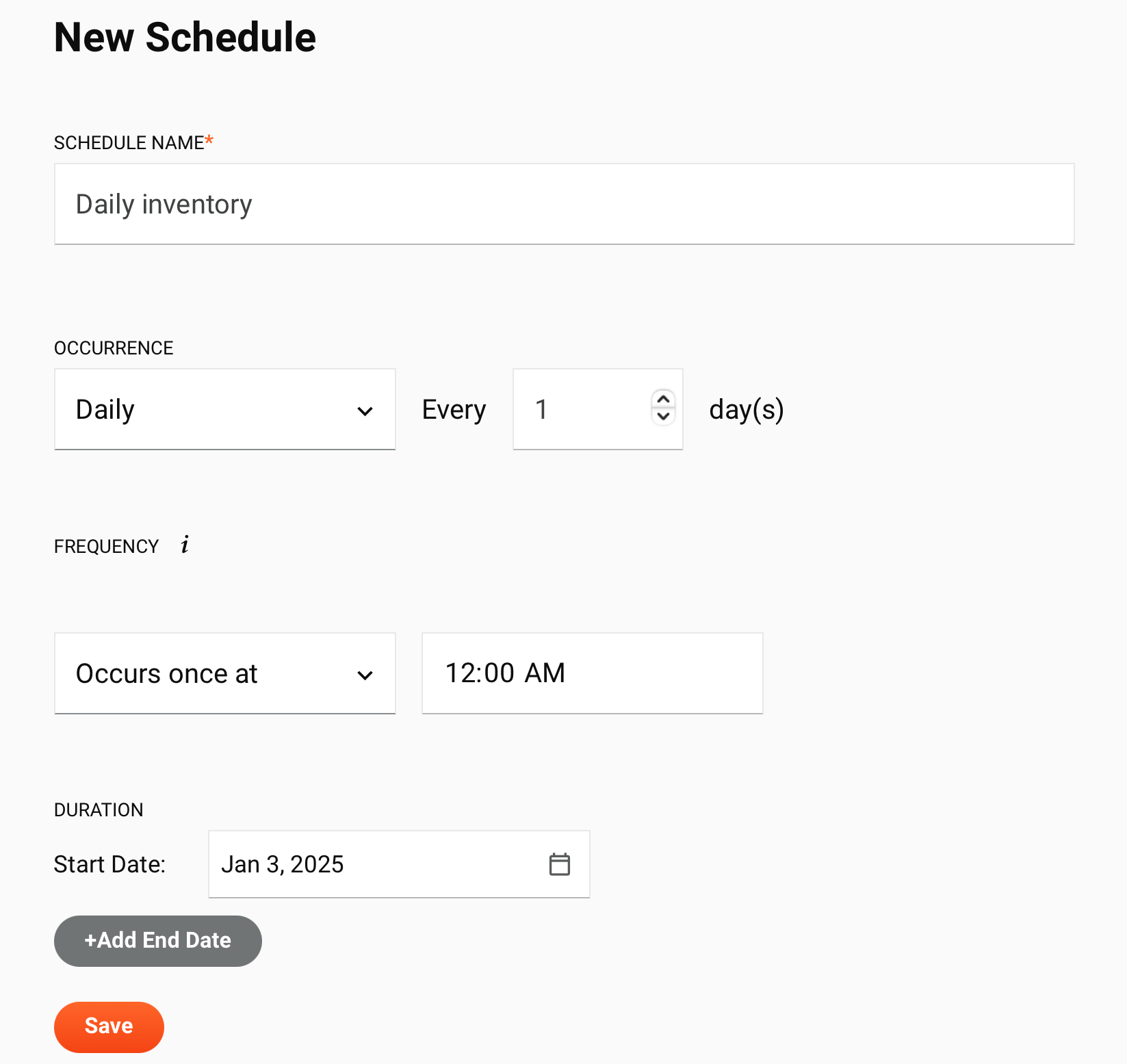The width and height of the screenshot is (1127, 1064).
Task: Click the chevron on the Daily selector
Action: 365,409
